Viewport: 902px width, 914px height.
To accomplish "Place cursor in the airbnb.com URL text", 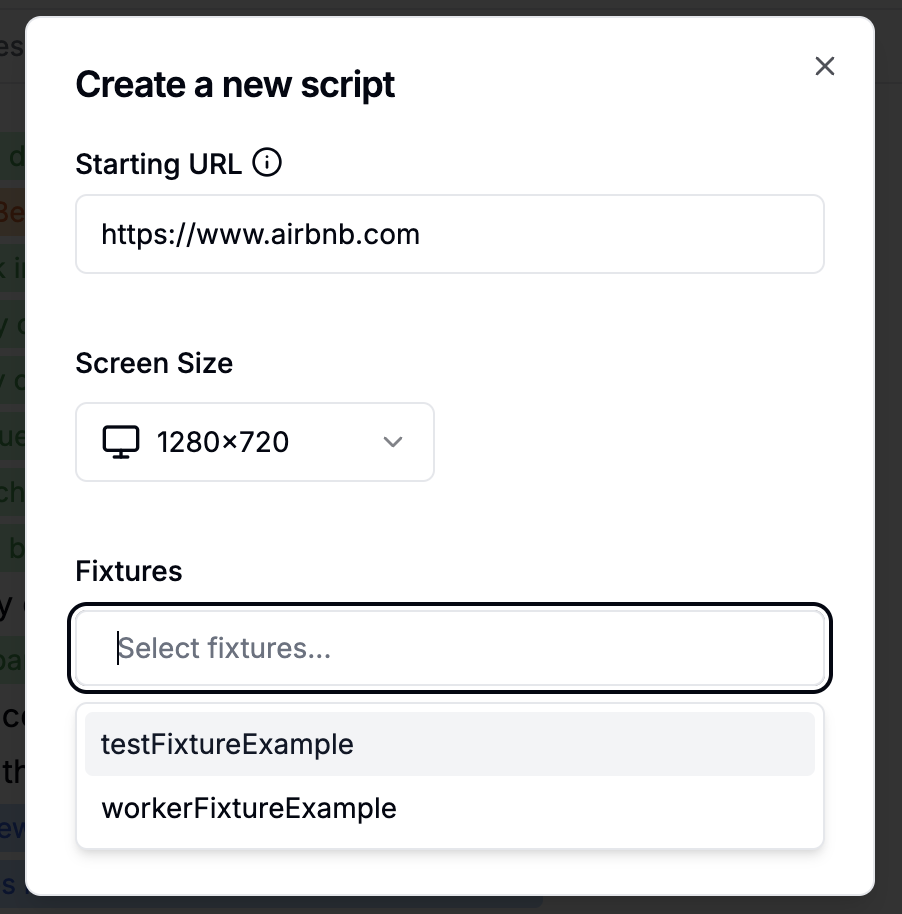I will click(260, 234).
